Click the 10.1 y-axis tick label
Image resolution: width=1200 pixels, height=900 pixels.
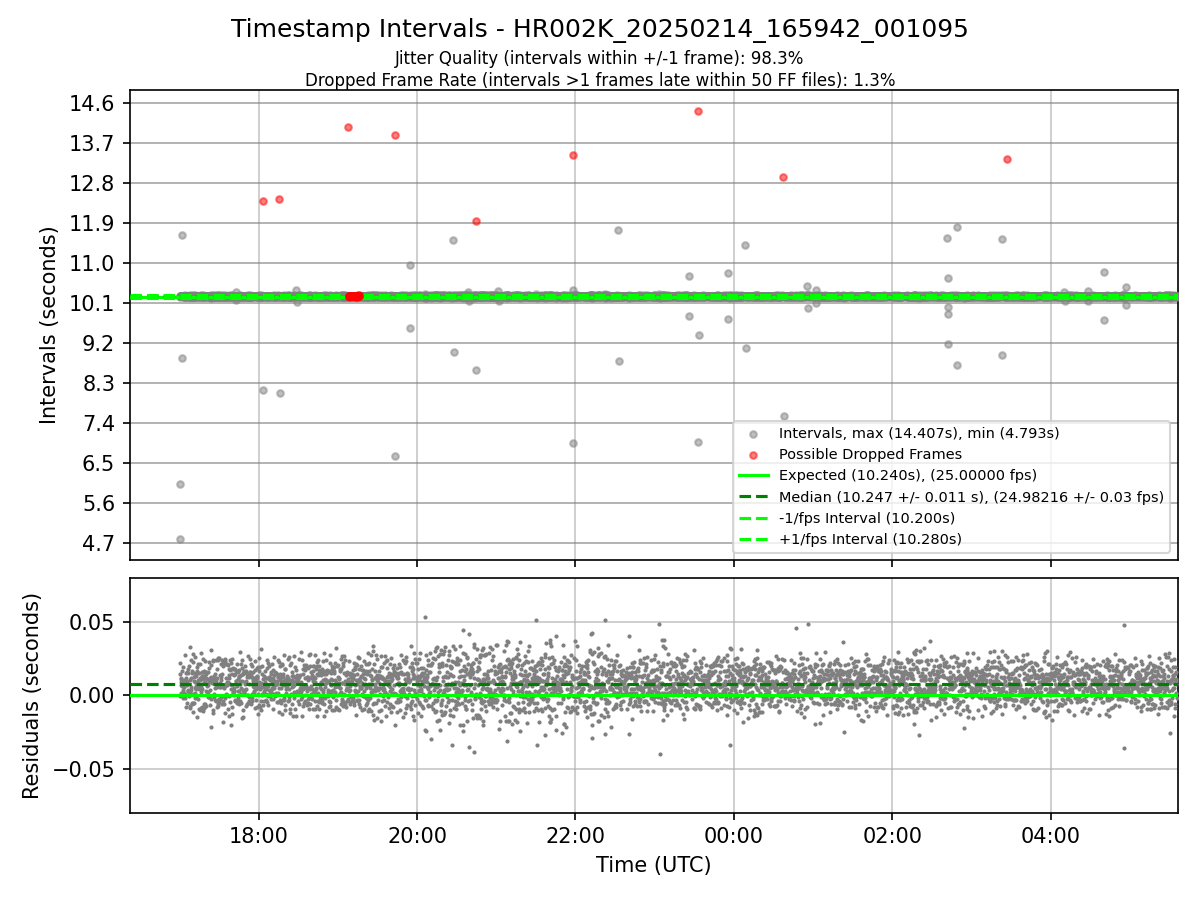[x=93, y=303]
